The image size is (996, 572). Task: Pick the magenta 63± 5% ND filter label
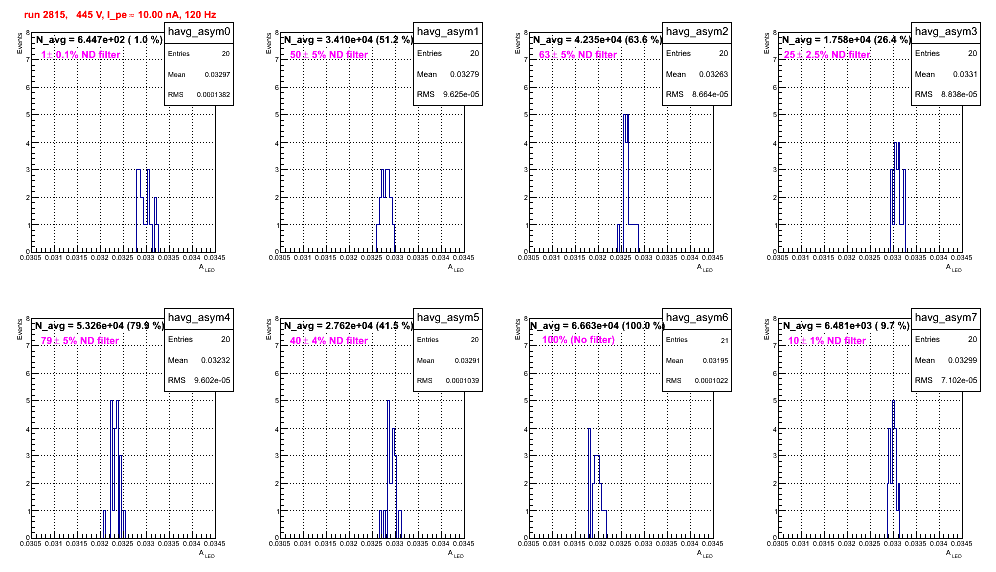click(578, 55)
